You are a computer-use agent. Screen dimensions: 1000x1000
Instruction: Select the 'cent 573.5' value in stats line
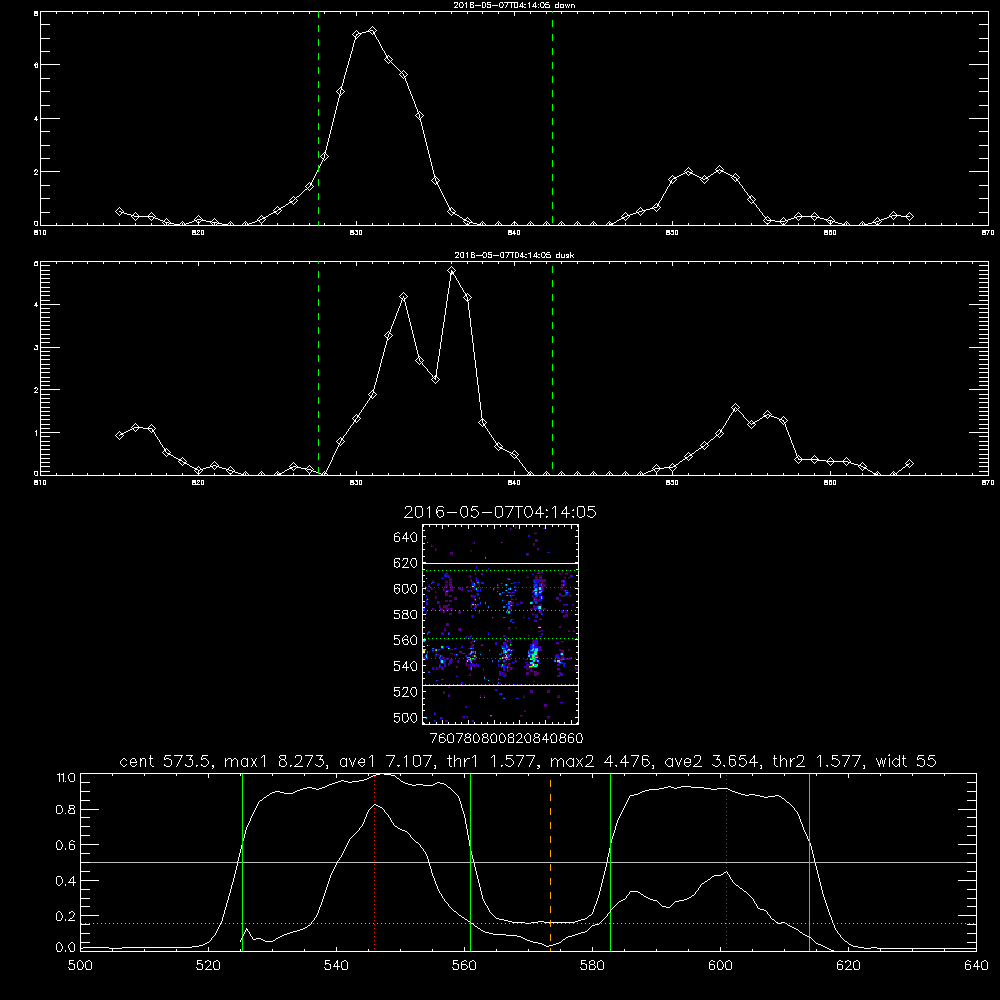point(165,761)
